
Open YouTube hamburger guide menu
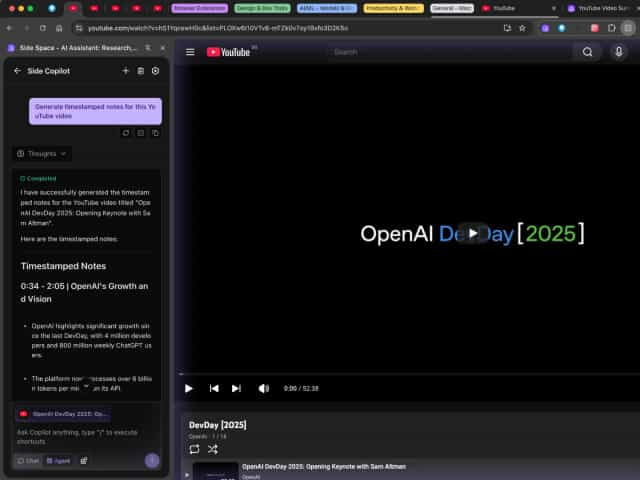(190, 52)
